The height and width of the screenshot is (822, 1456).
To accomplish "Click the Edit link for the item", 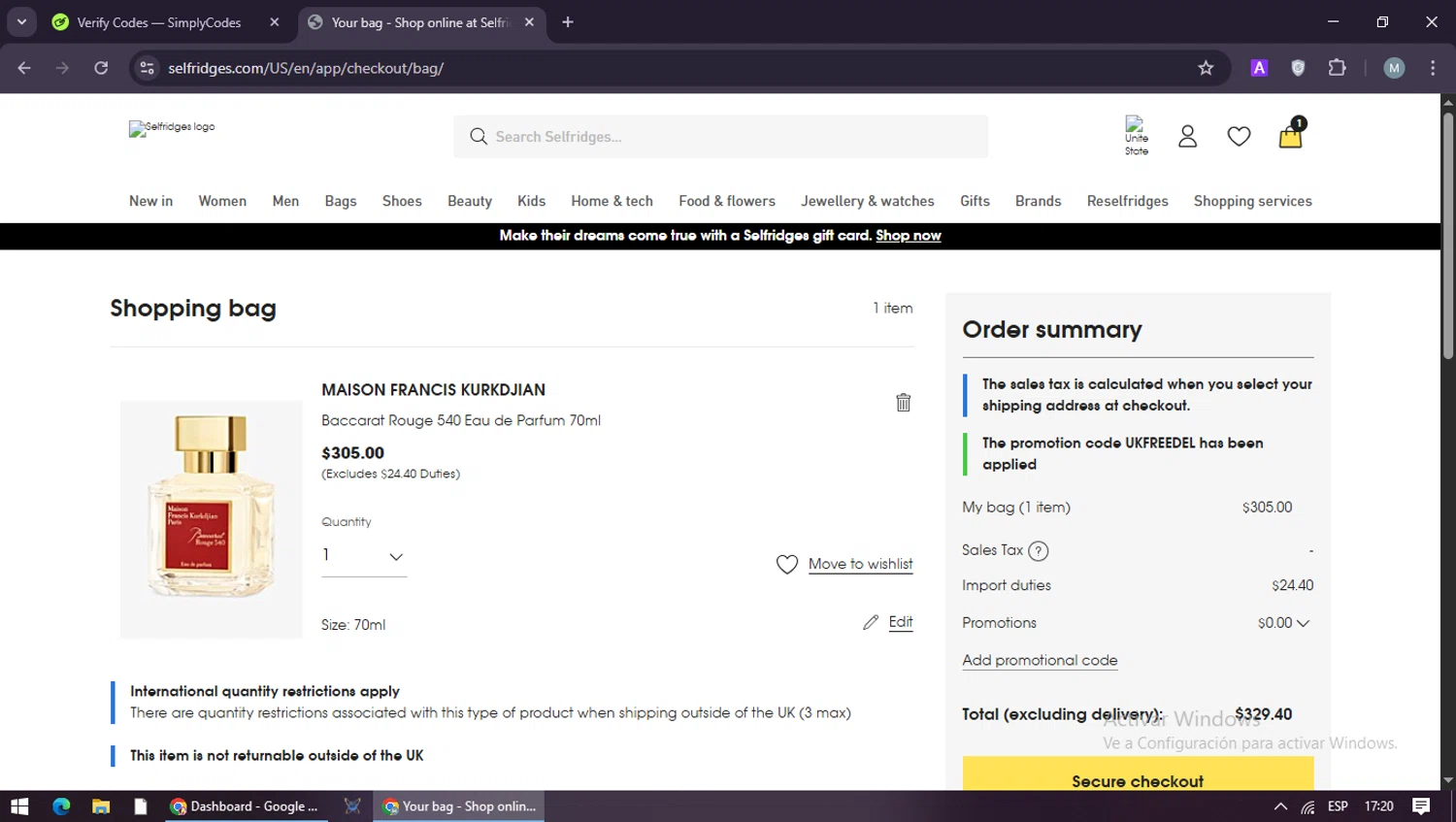I will [x=901, y=622].
